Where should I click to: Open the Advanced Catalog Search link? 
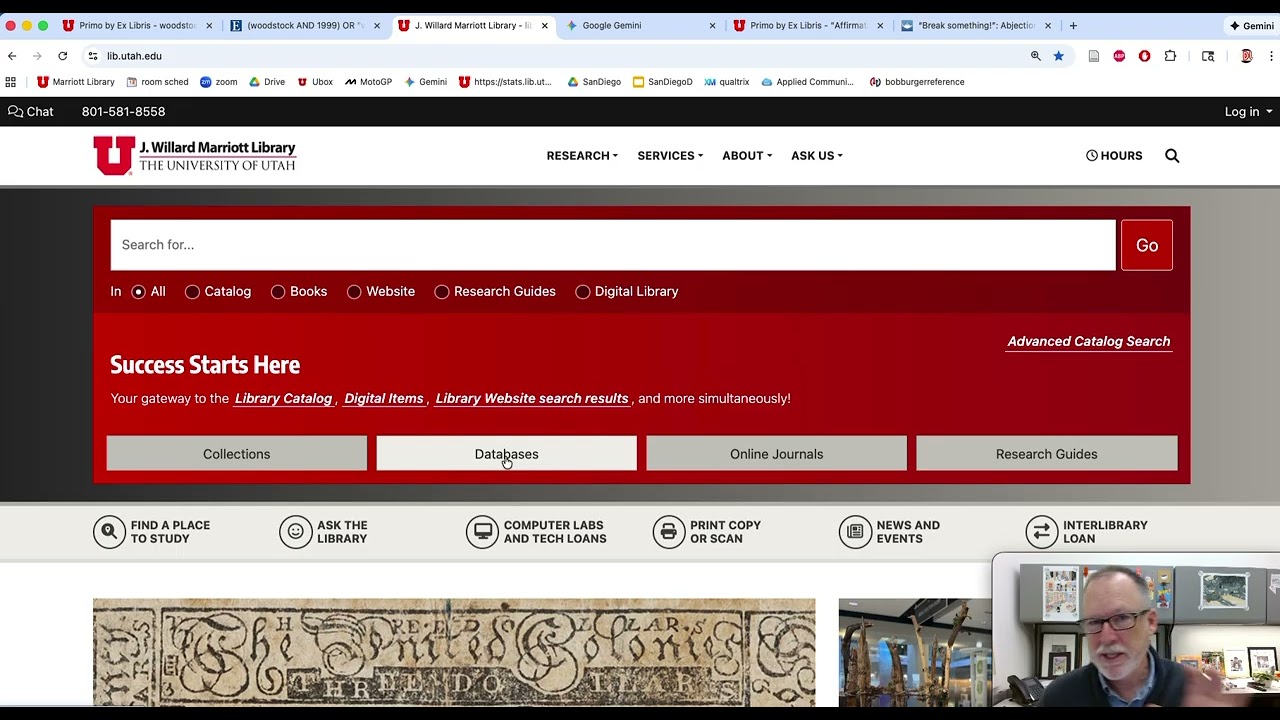coord(1088,341)
